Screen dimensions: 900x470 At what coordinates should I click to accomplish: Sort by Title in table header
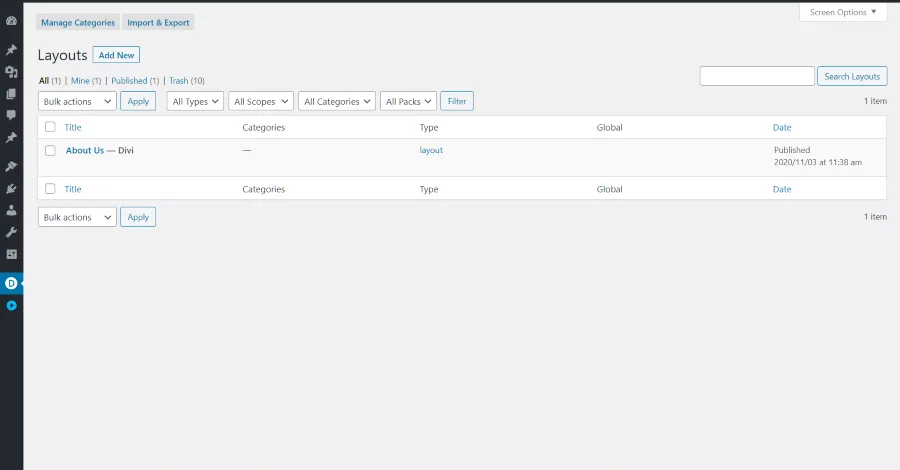[x=73, y=127]
